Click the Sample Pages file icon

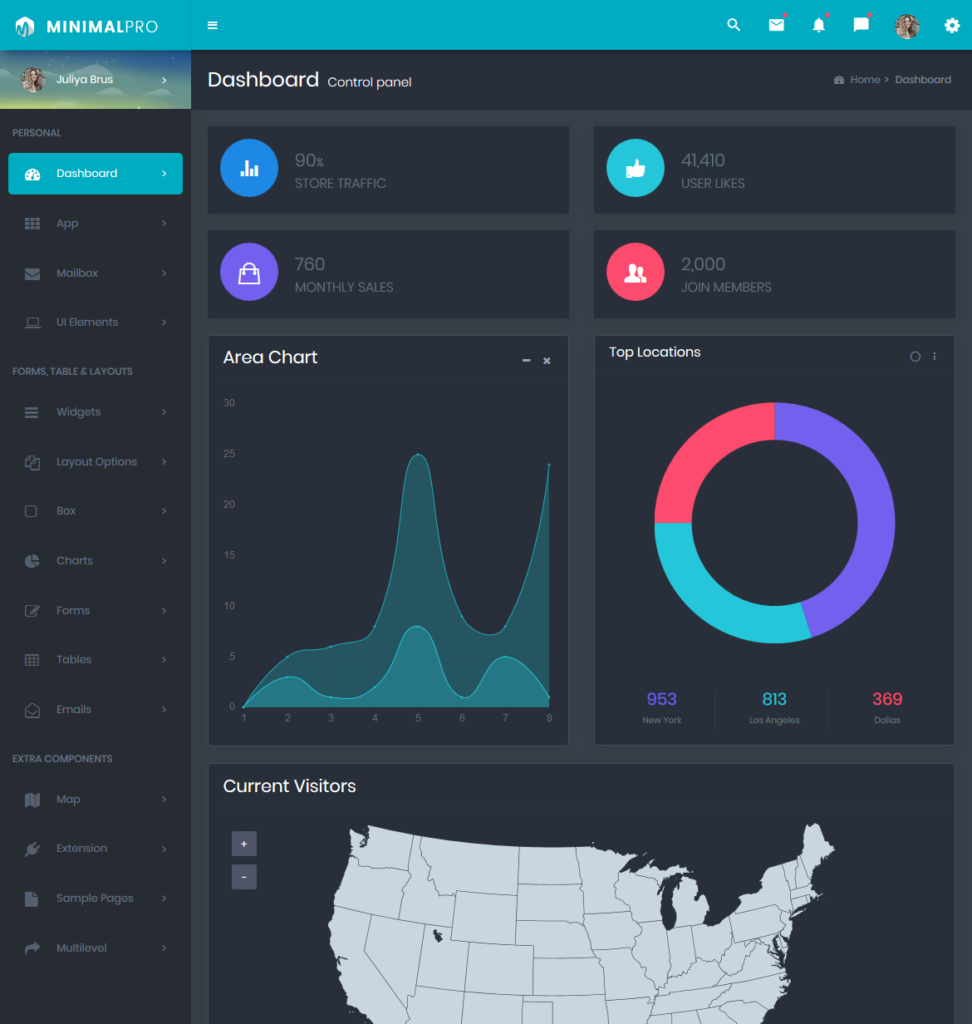click(x=31, y=899)
